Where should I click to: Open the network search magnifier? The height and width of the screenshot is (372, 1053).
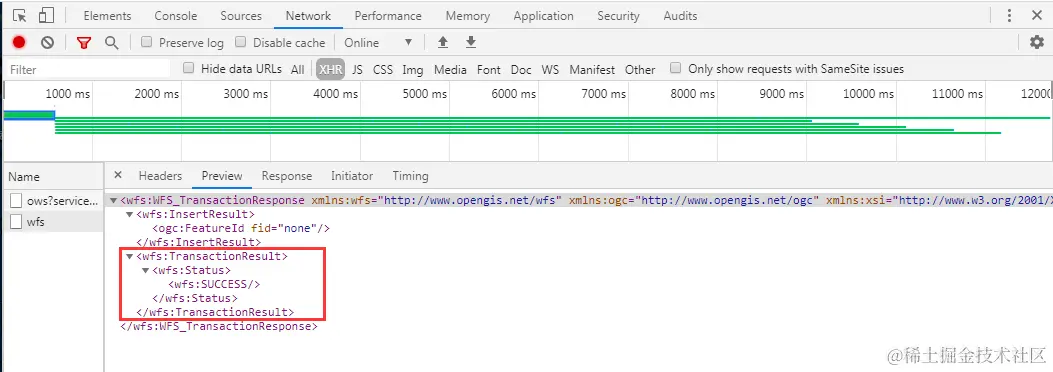(x=111, y=42)
